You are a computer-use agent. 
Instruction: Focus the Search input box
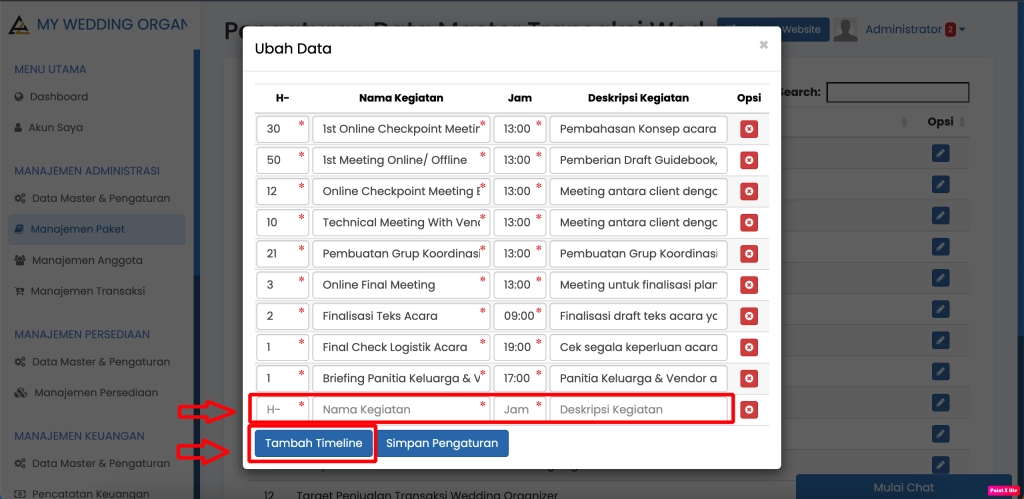tap(897, 92)
